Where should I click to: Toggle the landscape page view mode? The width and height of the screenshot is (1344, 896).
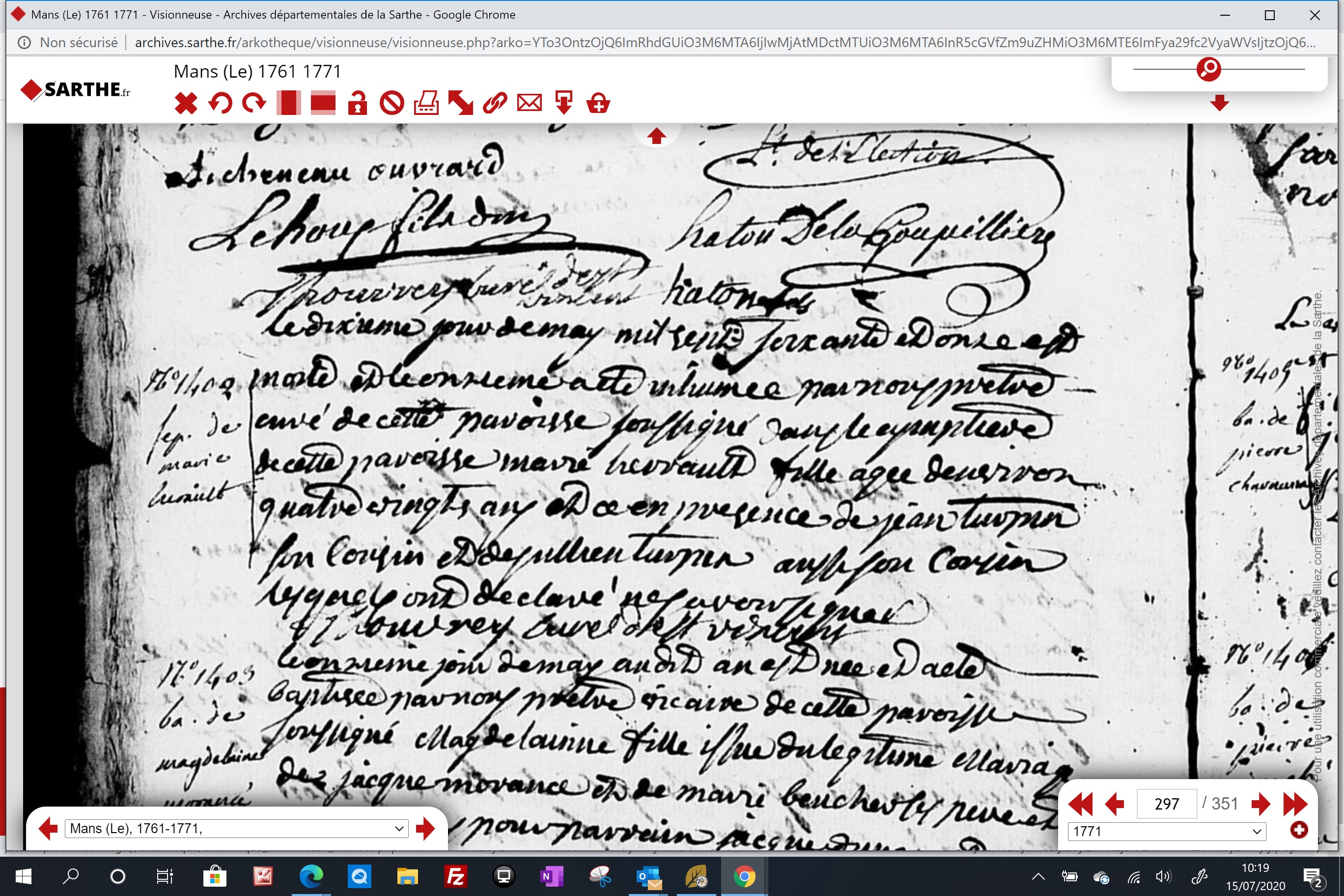click(x=323, y=104)
